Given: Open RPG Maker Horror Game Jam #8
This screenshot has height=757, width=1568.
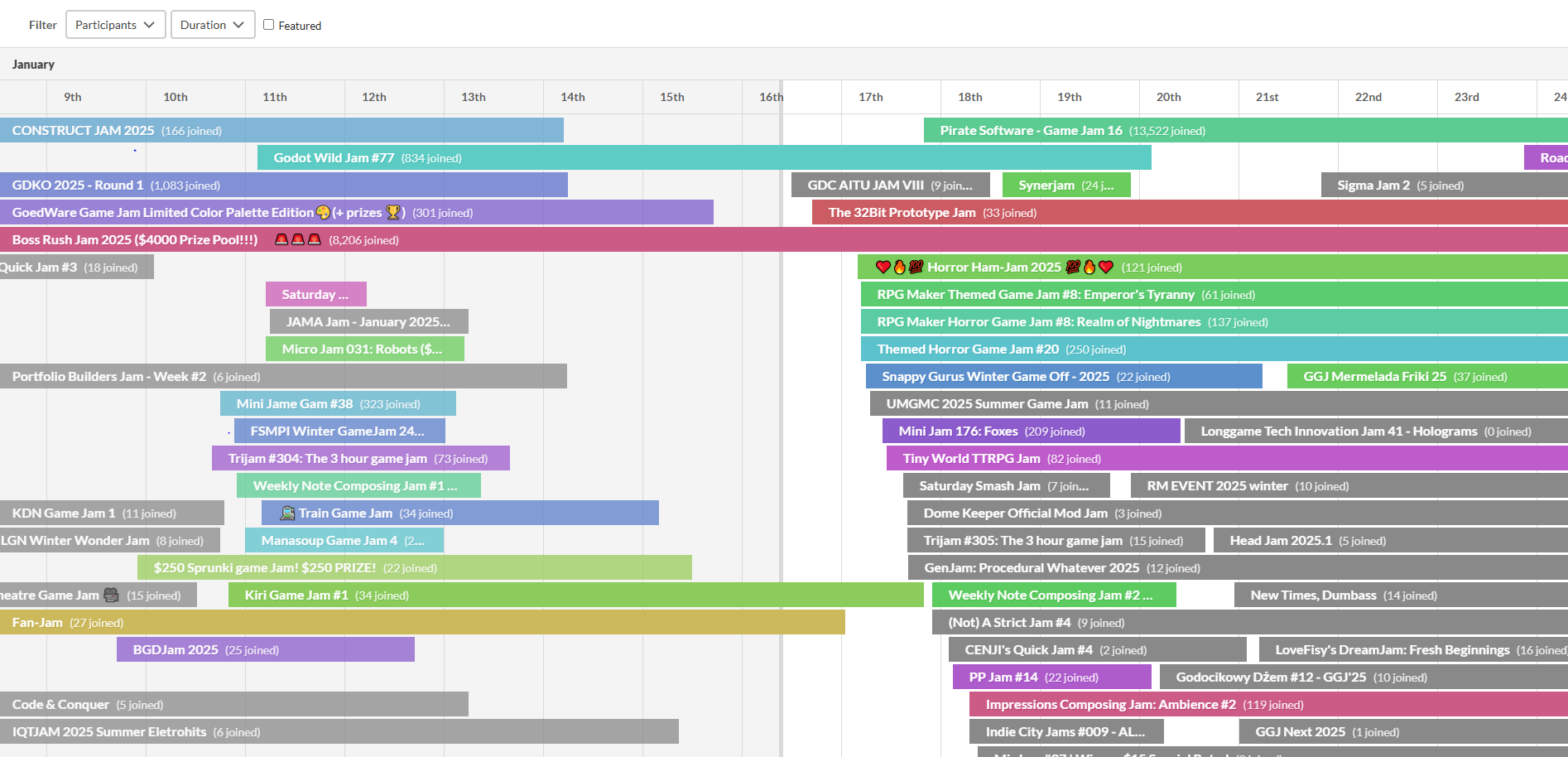Looking at the screenshot, I should [x=1214, y=322].
